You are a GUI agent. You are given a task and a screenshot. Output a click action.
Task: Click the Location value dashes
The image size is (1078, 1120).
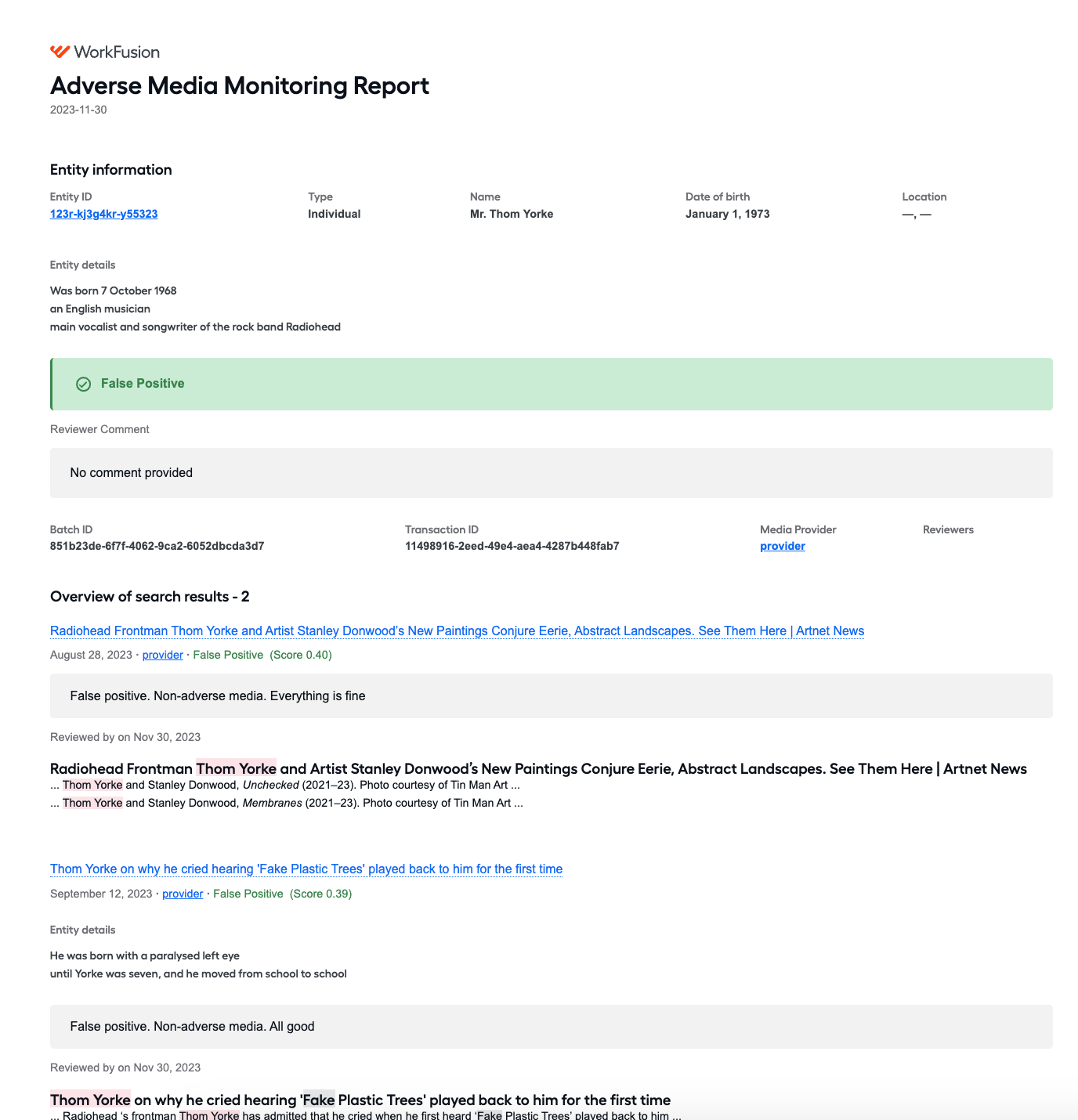(x=917, y=214)
